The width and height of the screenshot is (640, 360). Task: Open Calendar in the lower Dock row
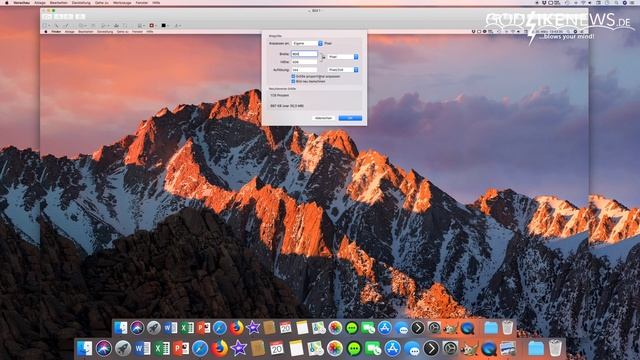point(277,348)
